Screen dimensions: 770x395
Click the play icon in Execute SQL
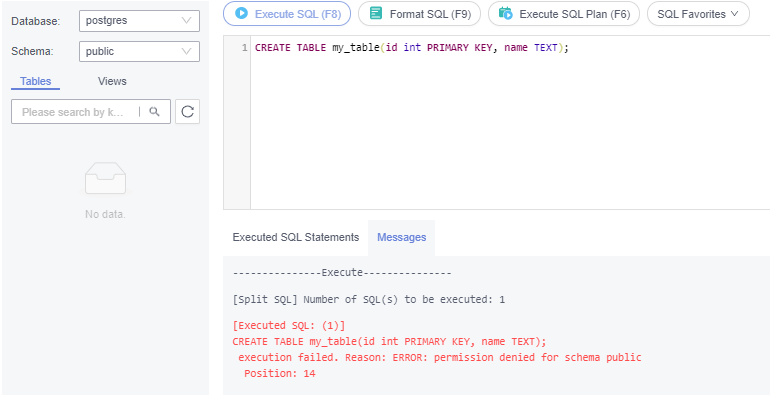tap(241, 13)
